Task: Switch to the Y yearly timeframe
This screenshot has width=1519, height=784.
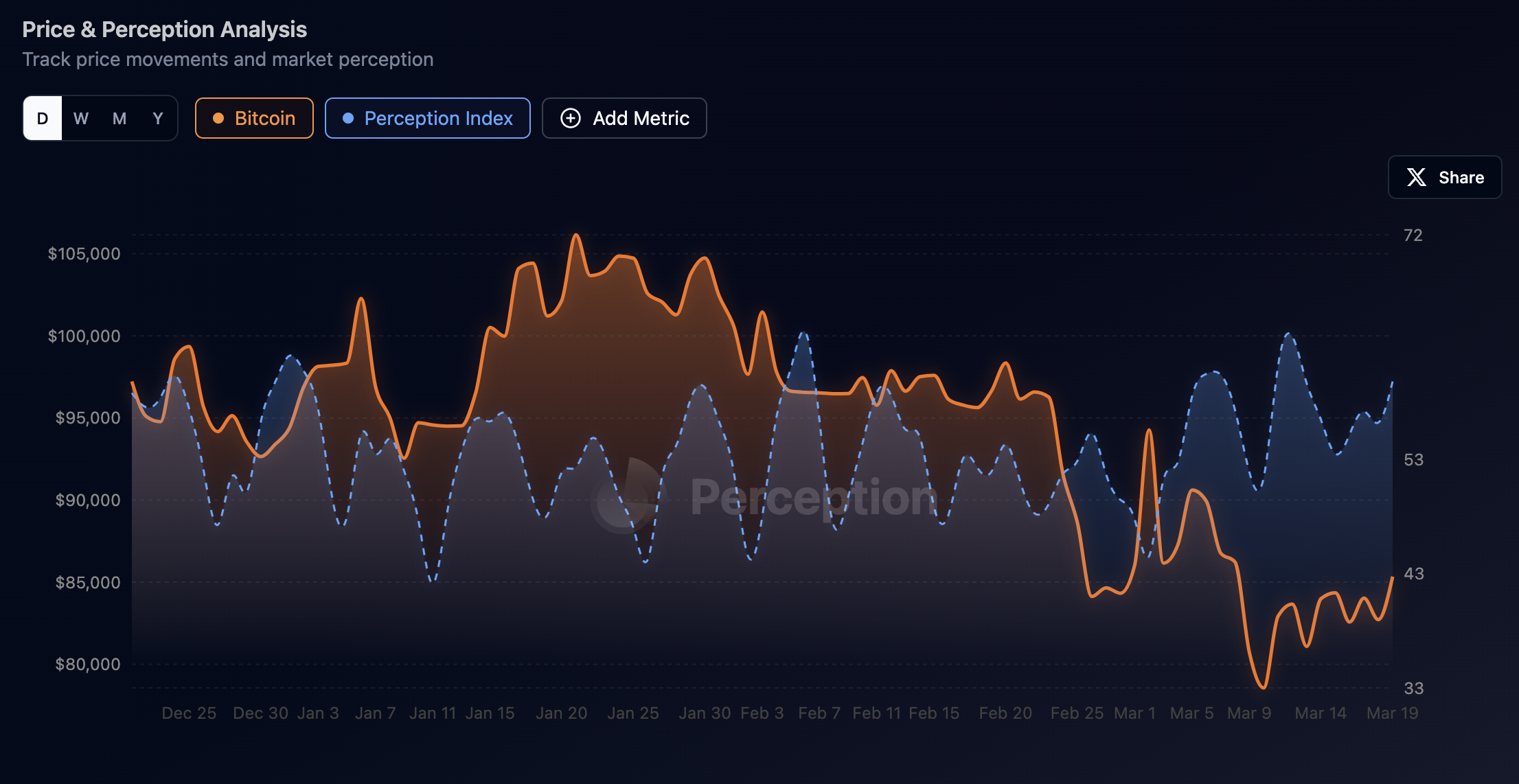Action: pyautogui.click(x=158, y=118)
